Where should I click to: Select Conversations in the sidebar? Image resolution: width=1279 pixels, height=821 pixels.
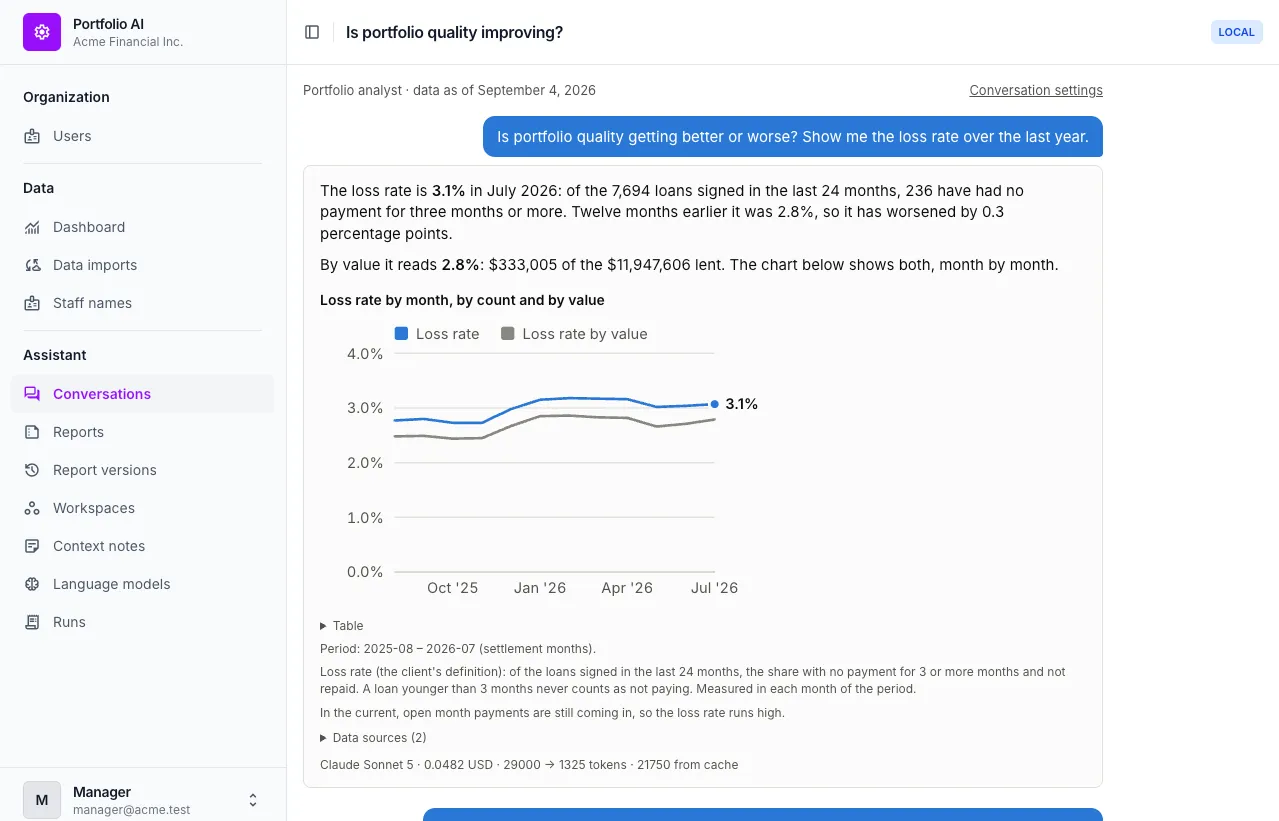tap(142, 394)
